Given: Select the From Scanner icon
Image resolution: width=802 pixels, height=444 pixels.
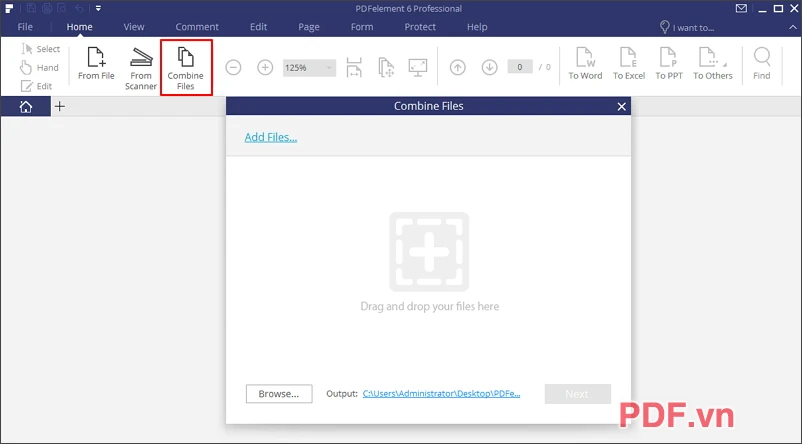Looking at the screenshot, I should tap(141, 69).
